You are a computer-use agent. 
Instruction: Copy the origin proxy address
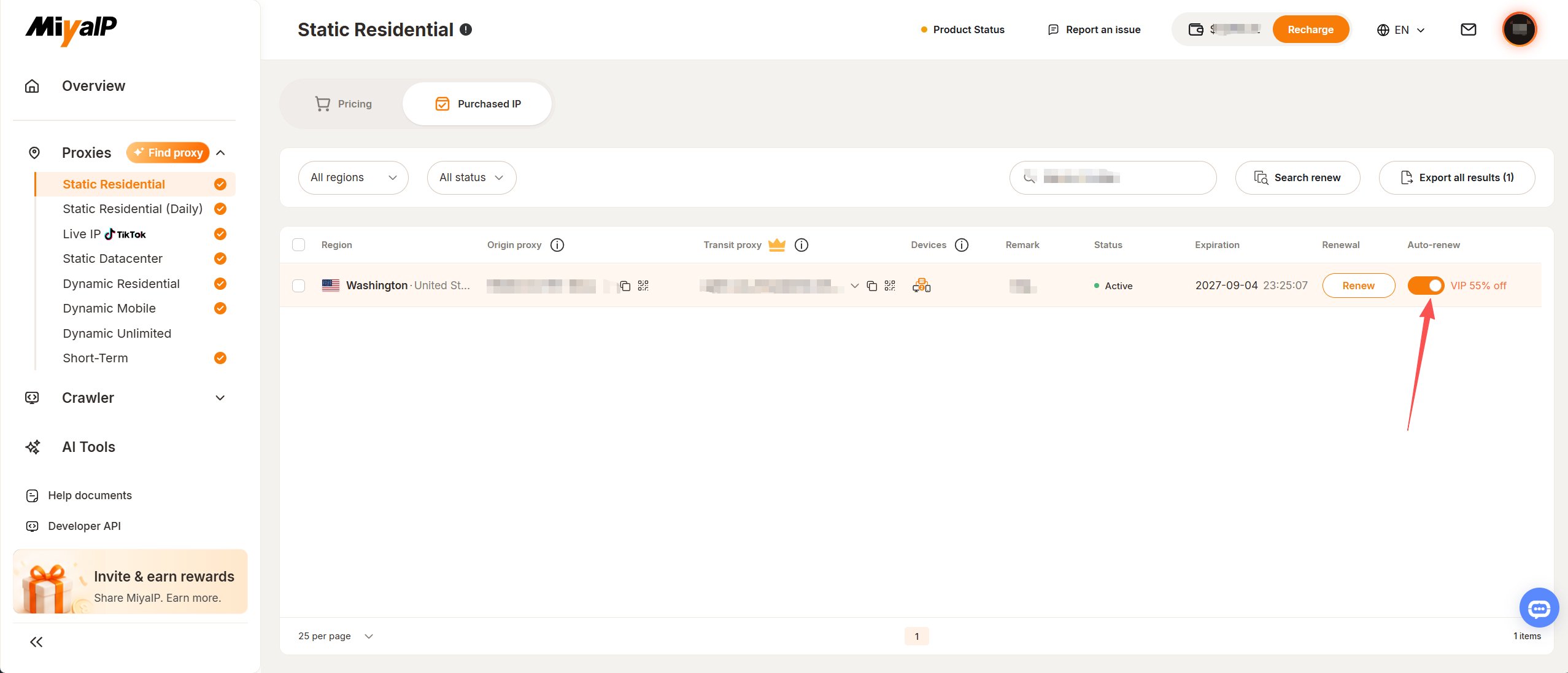[625, 286]
